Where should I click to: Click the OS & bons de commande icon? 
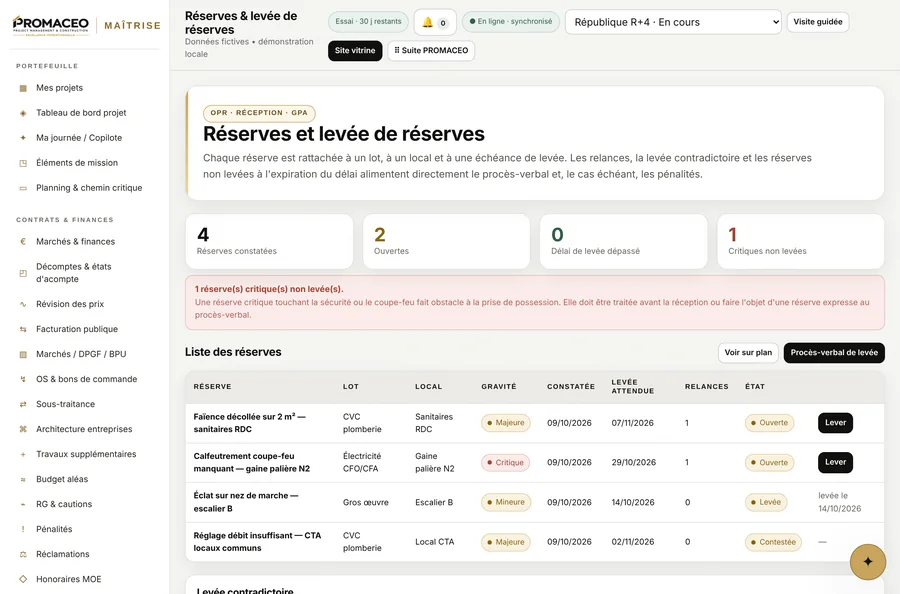[23, 379]
